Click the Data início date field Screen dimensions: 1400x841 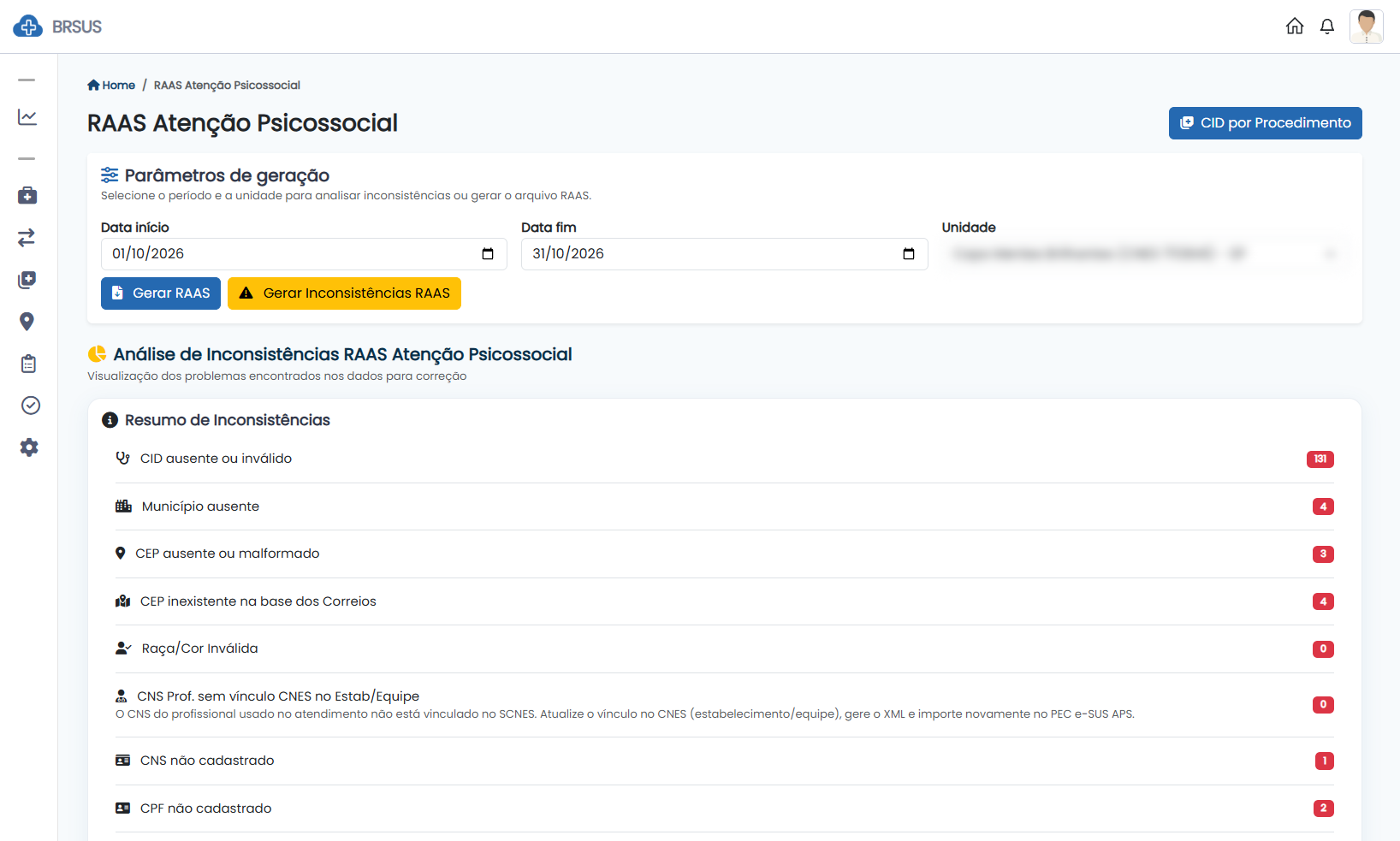(304, 254)
